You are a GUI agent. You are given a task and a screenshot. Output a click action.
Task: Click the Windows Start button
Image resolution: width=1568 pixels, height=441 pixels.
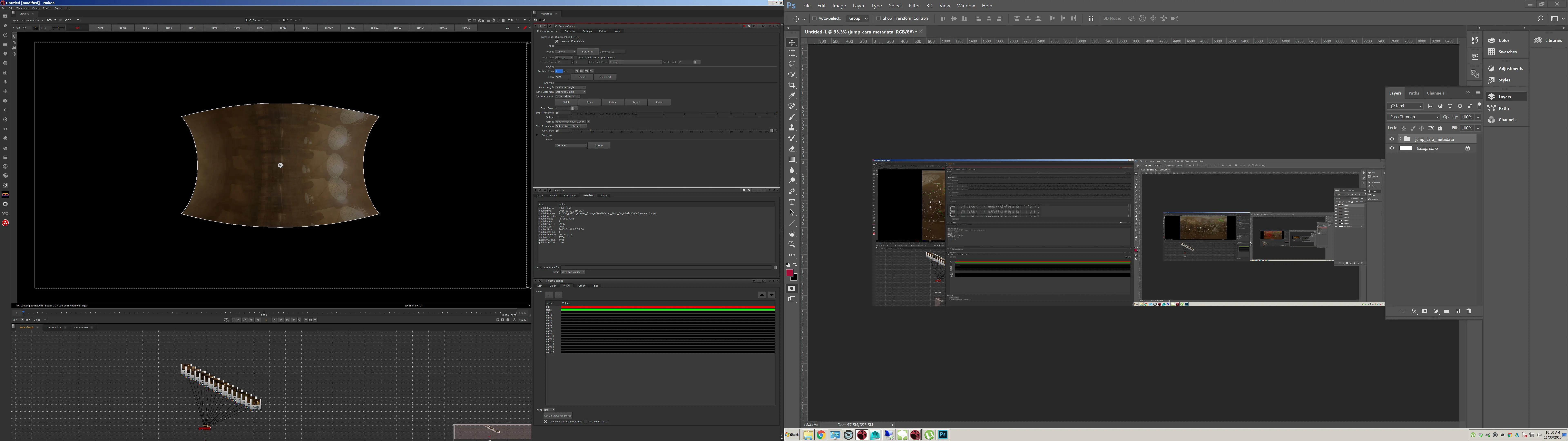click(x=792, y=435)
